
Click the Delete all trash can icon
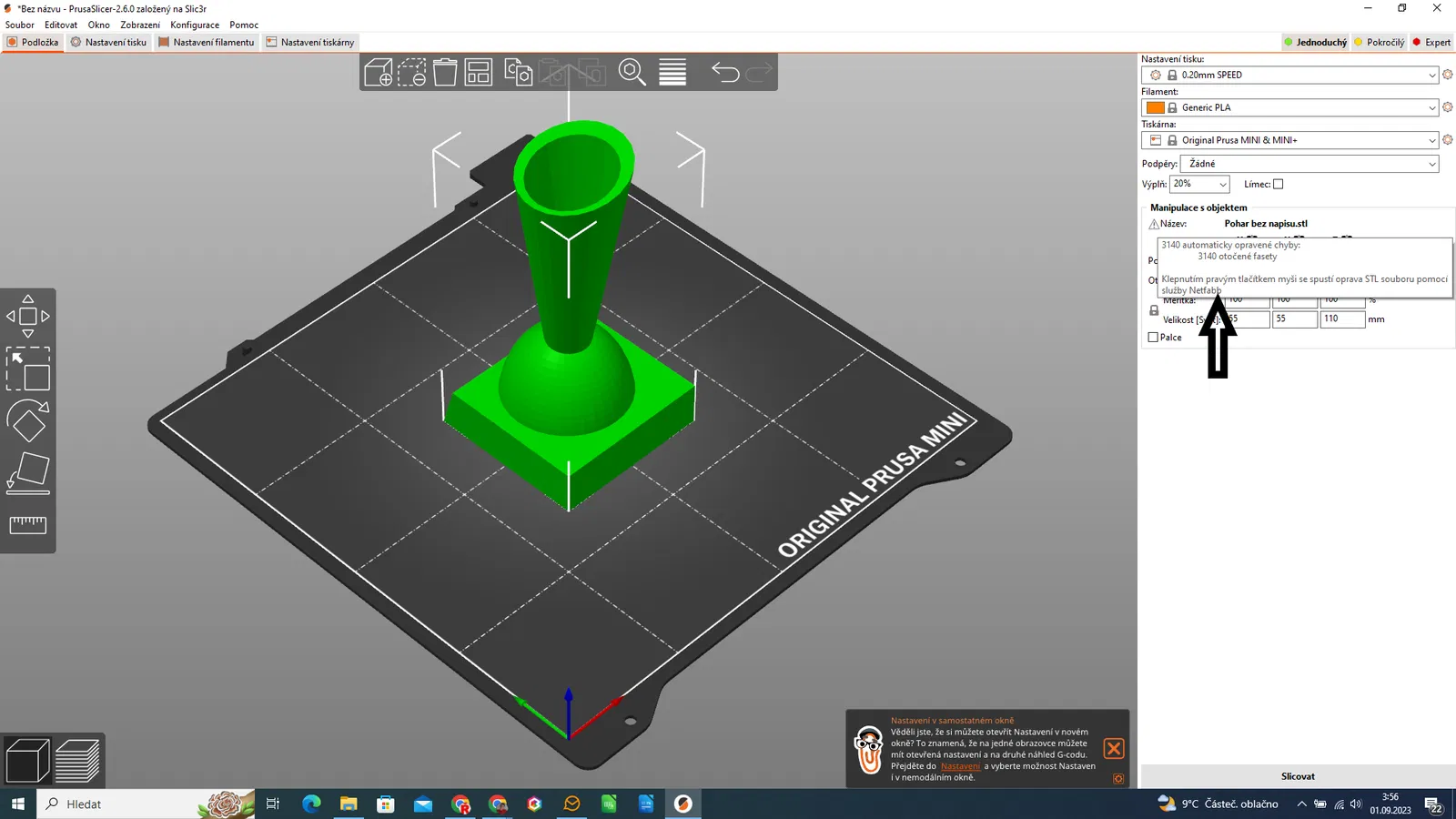click(445, 72)
